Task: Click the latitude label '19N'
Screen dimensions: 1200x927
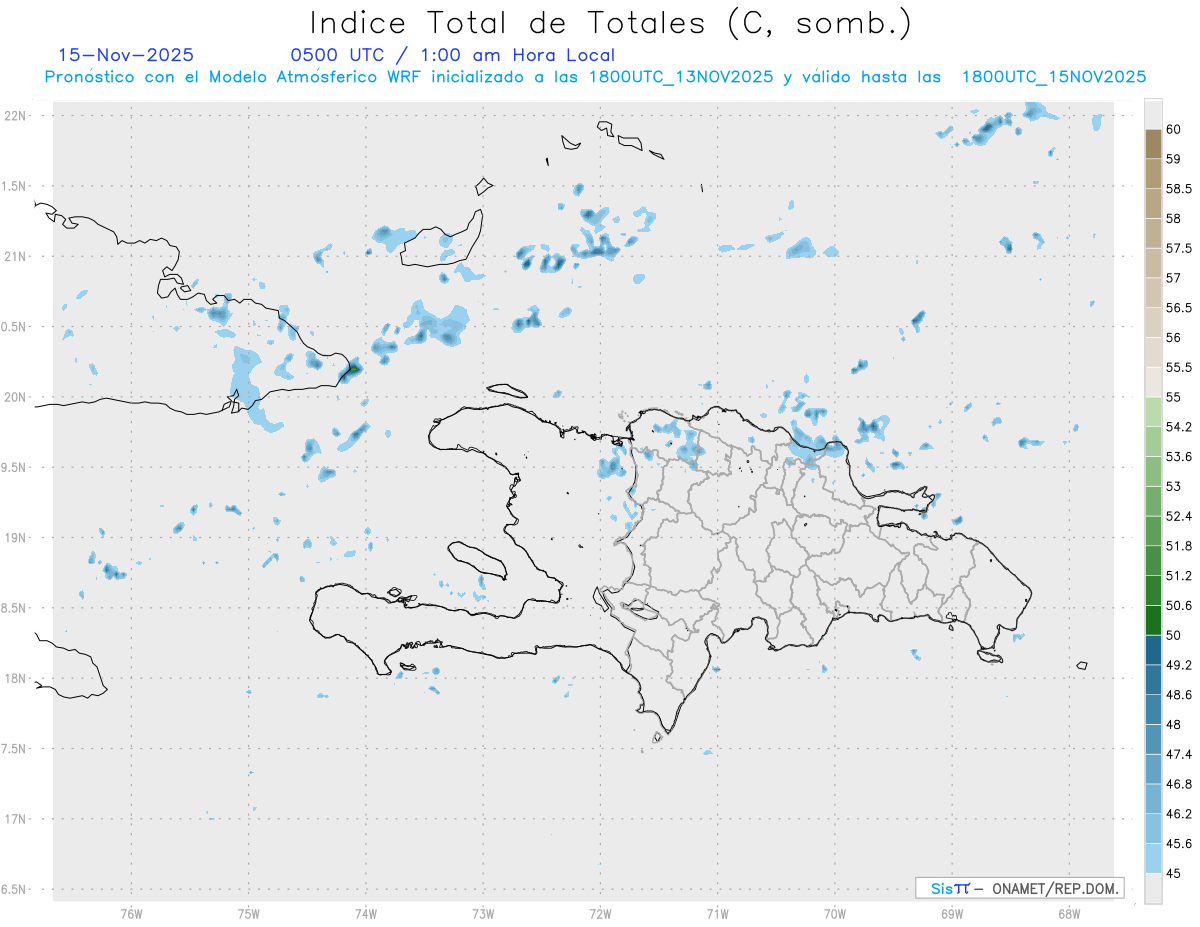Action: [15, 538]
